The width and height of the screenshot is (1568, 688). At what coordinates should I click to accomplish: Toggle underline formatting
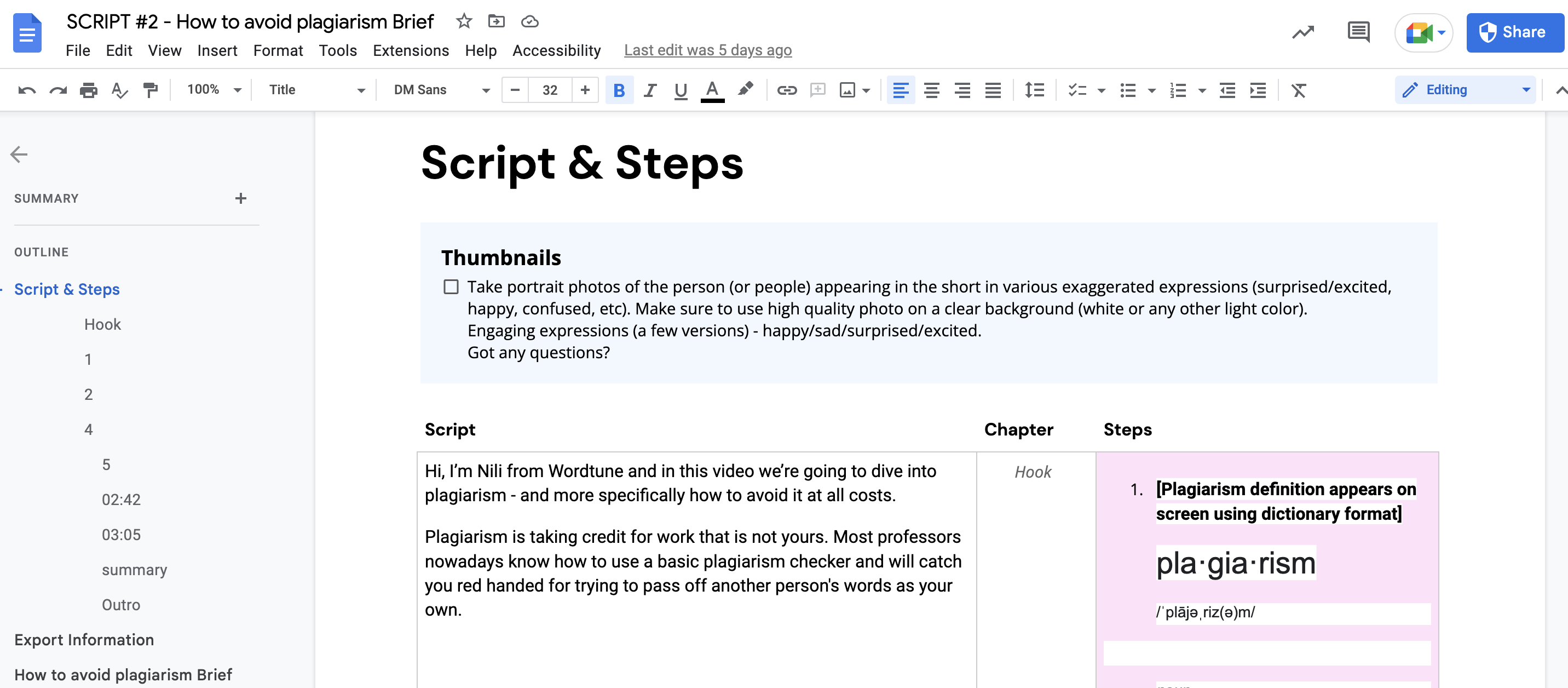tap(680, 89)
